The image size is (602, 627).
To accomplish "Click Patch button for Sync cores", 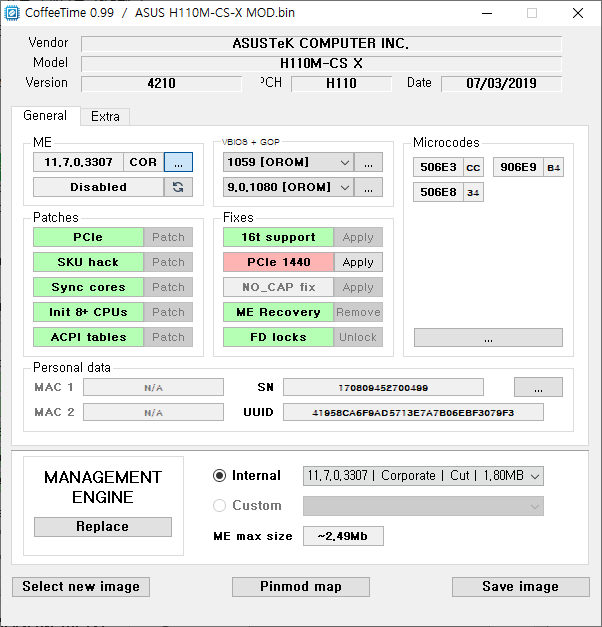I will click(168, 287).
